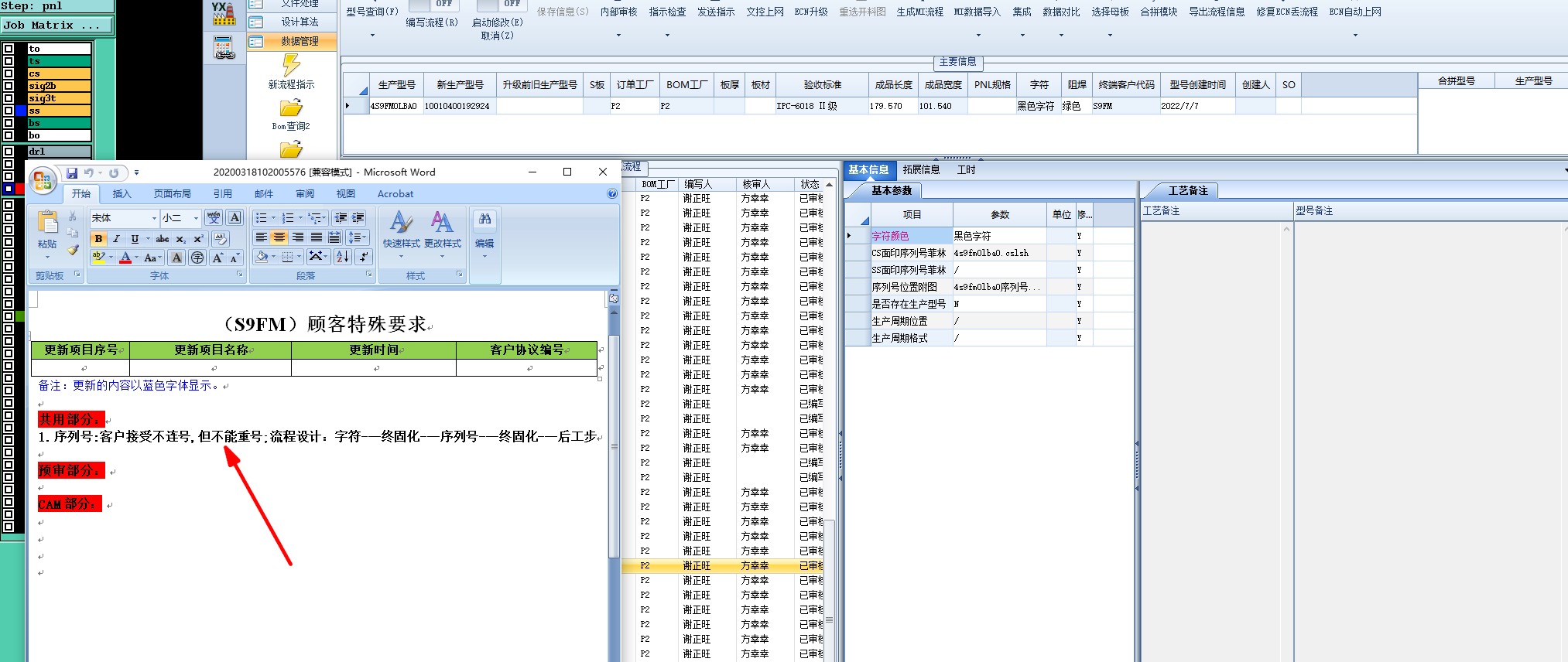Image resolution: width=1568 pixels, height=662 pixels.
Task: Click the Shrink Font icon
Action: pyautogui.click(x=234, y=258)
